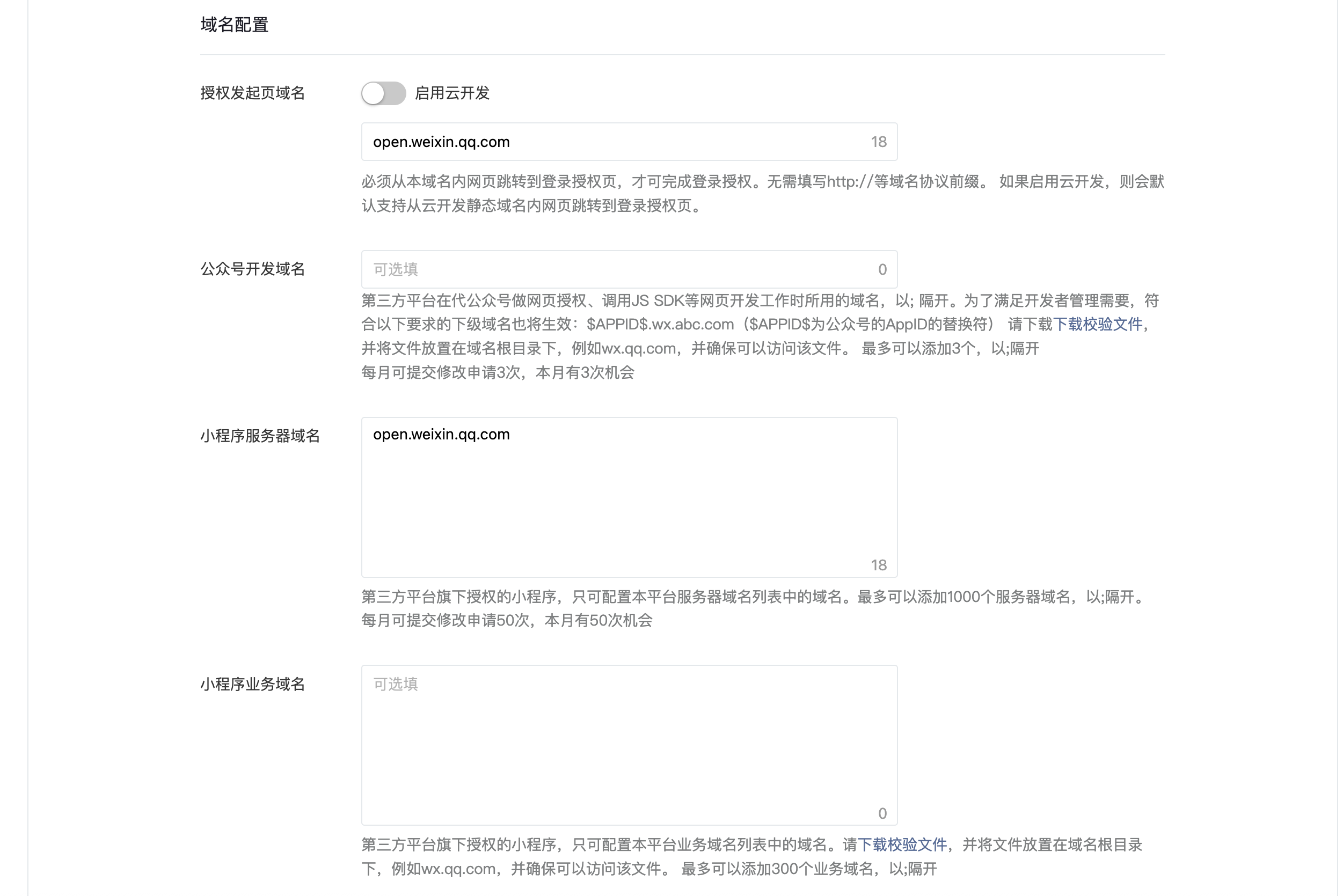Open 下载校验文件 link under 小程序业务域名 textarea
The image size is (1343, 896).
pyautogui.click(x=902, y=844)
